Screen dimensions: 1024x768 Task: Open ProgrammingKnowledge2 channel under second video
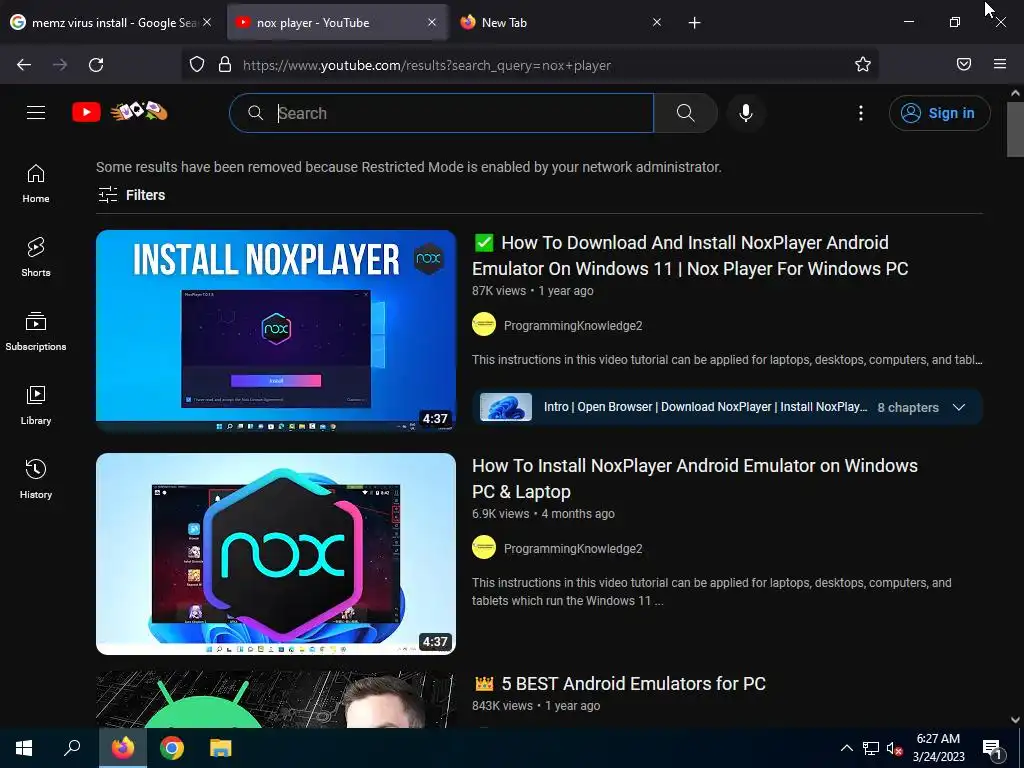[573, 549]
